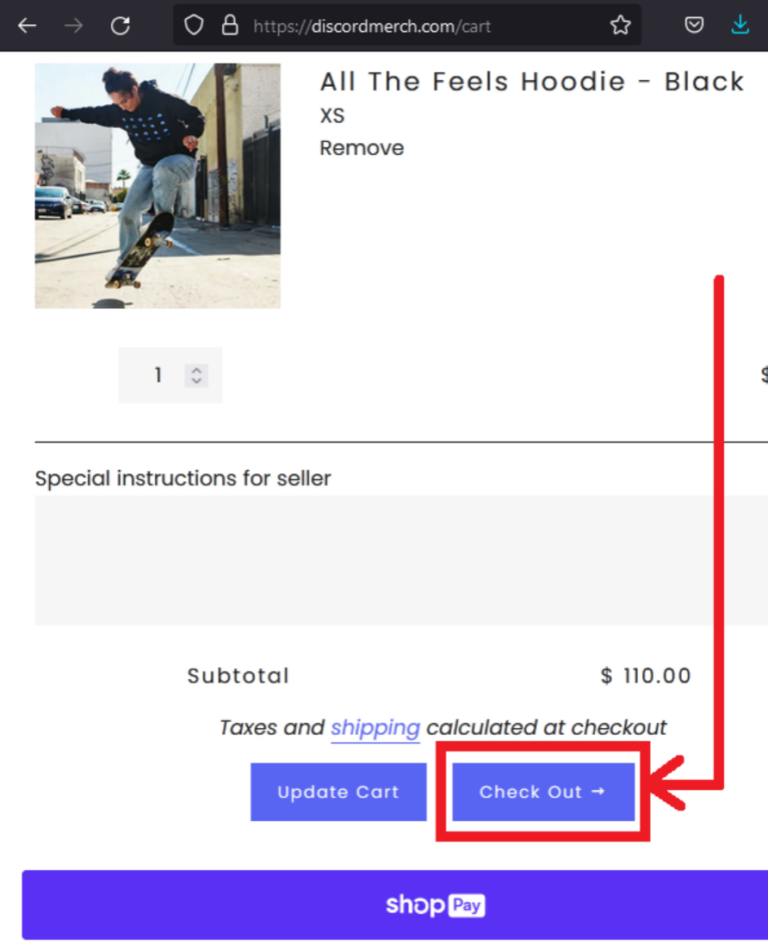Open the Downloads icon in the toolbar
This screenshot has height=945, width=768.
(740, 24)
